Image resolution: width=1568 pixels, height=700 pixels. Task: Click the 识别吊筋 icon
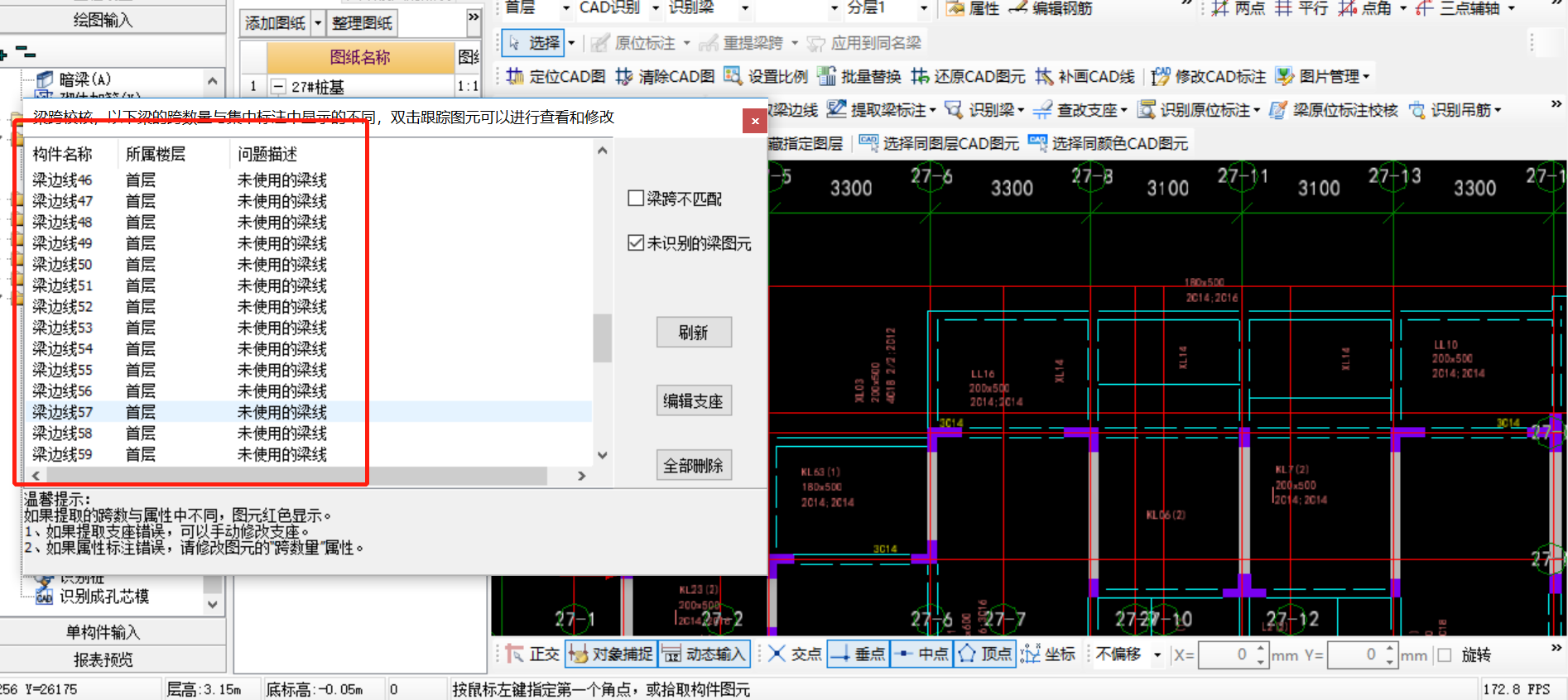(x=1416, y=109)
